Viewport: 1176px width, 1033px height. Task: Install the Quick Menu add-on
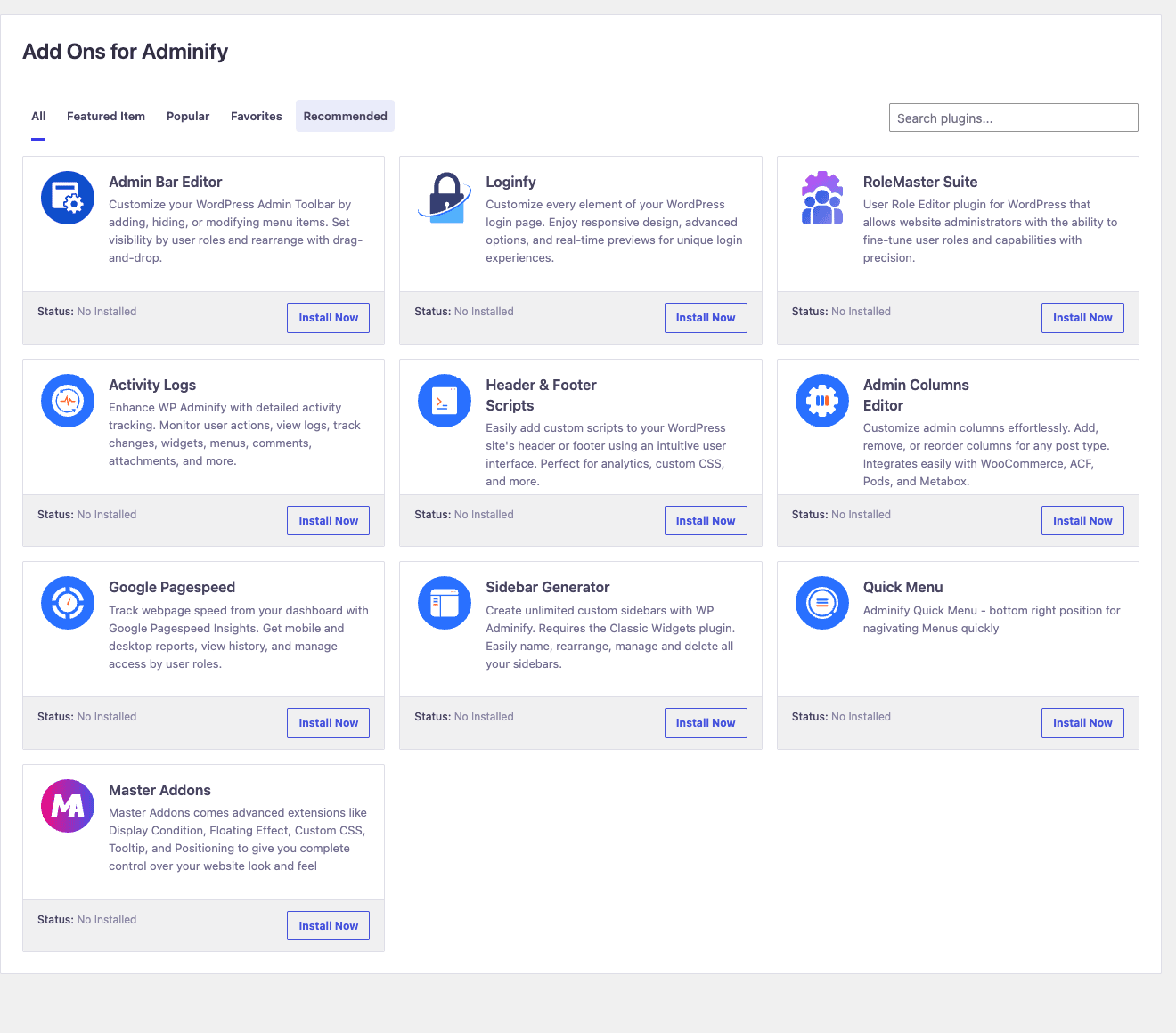(x=1082, y=723)
